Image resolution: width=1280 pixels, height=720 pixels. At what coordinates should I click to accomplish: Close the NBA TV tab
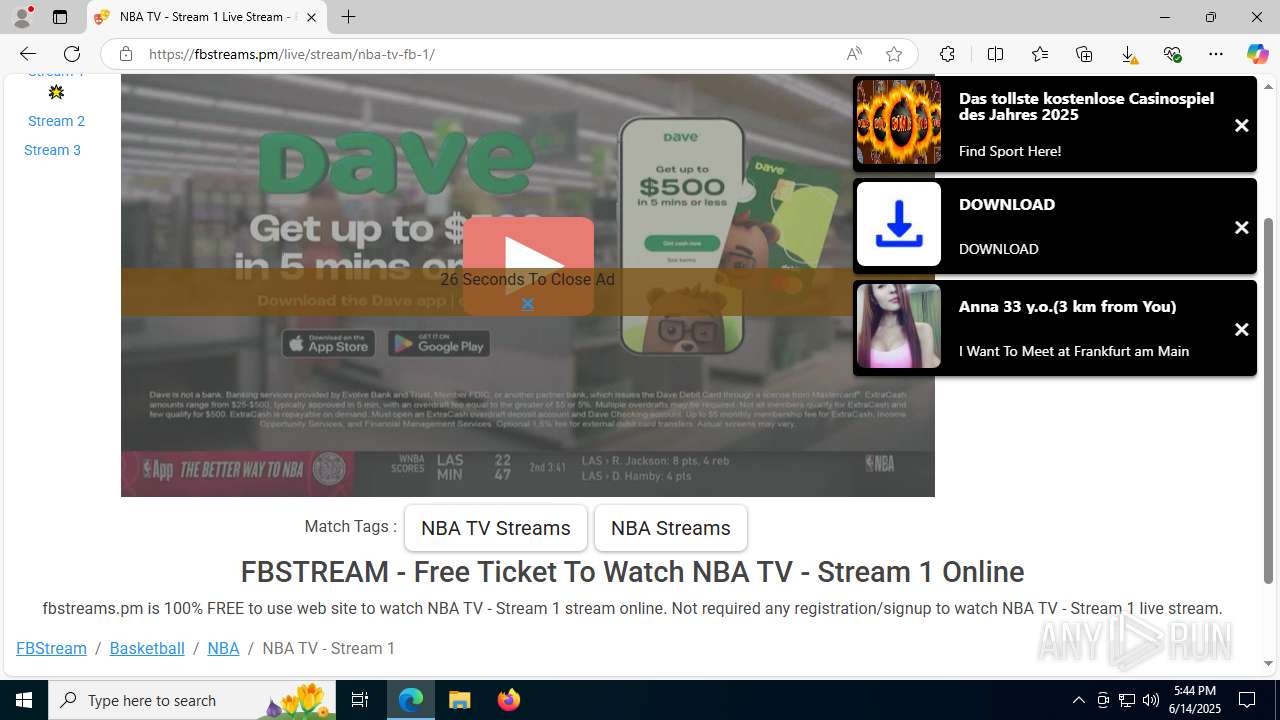click(x=311, y=17)
